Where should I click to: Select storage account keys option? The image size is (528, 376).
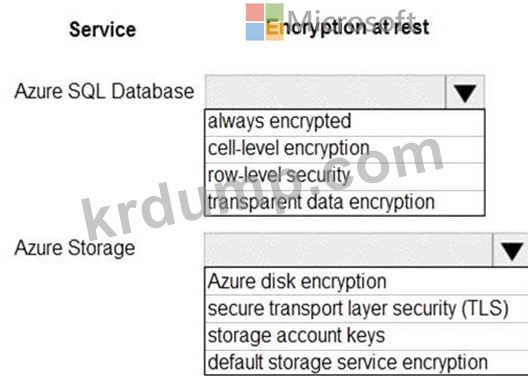pos(366,336)
